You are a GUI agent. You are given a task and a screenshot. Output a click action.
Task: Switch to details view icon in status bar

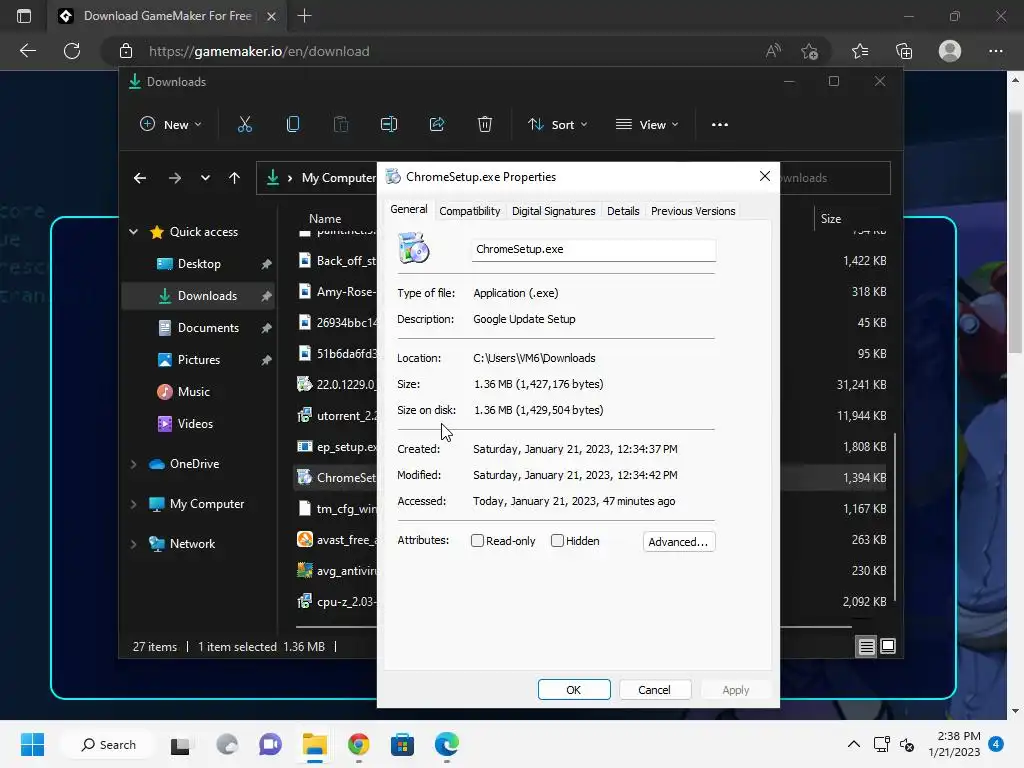pos(867,647)
